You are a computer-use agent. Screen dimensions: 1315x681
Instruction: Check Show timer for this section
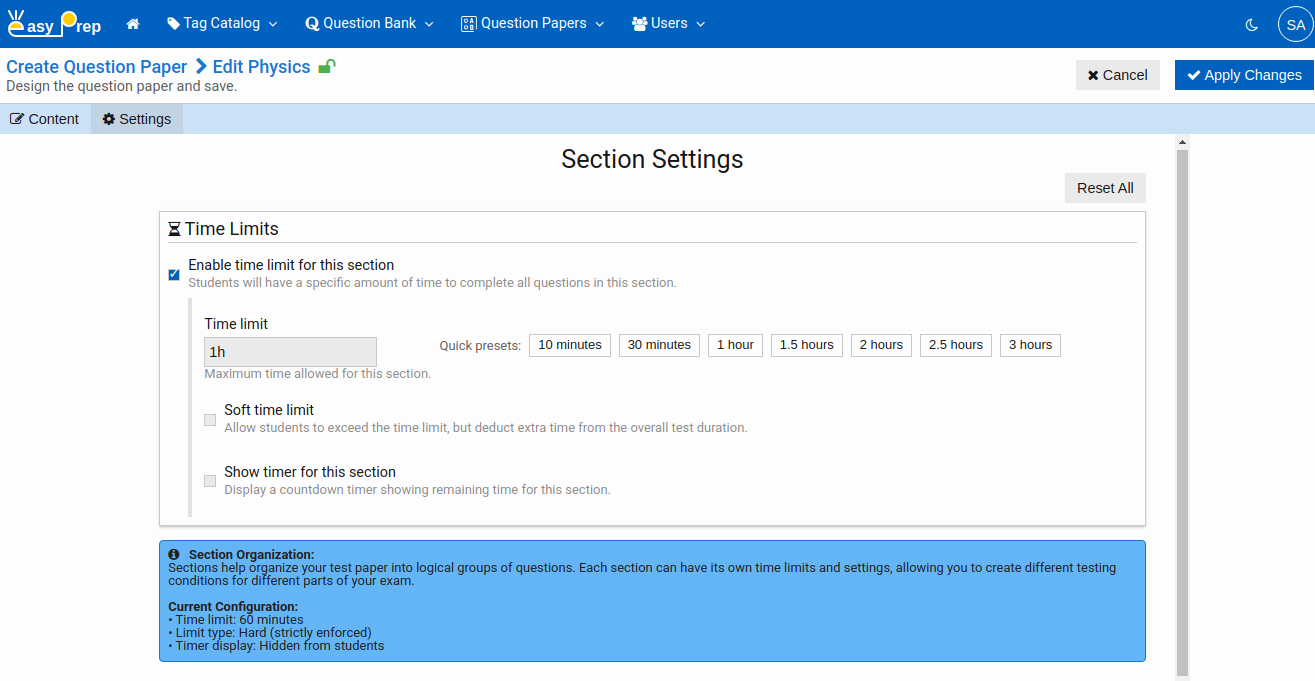[x=209, y=480]
